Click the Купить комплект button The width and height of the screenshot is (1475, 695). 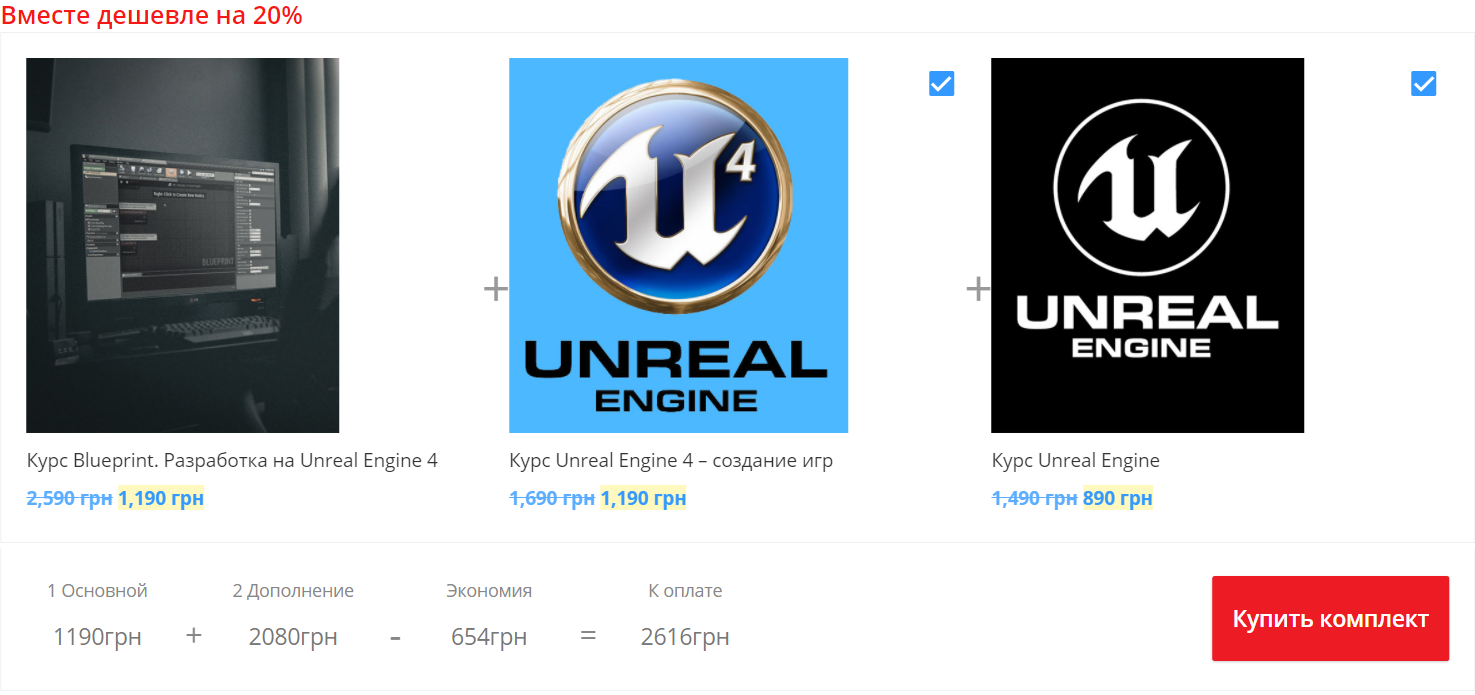coord(1330,618)
